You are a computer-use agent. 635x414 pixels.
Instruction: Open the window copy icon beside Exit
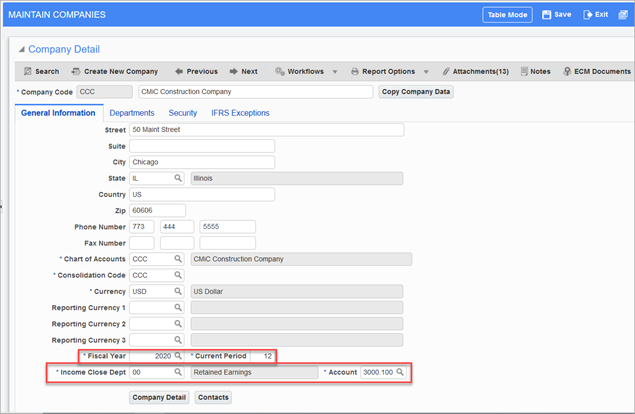click(x=623, y=15)
